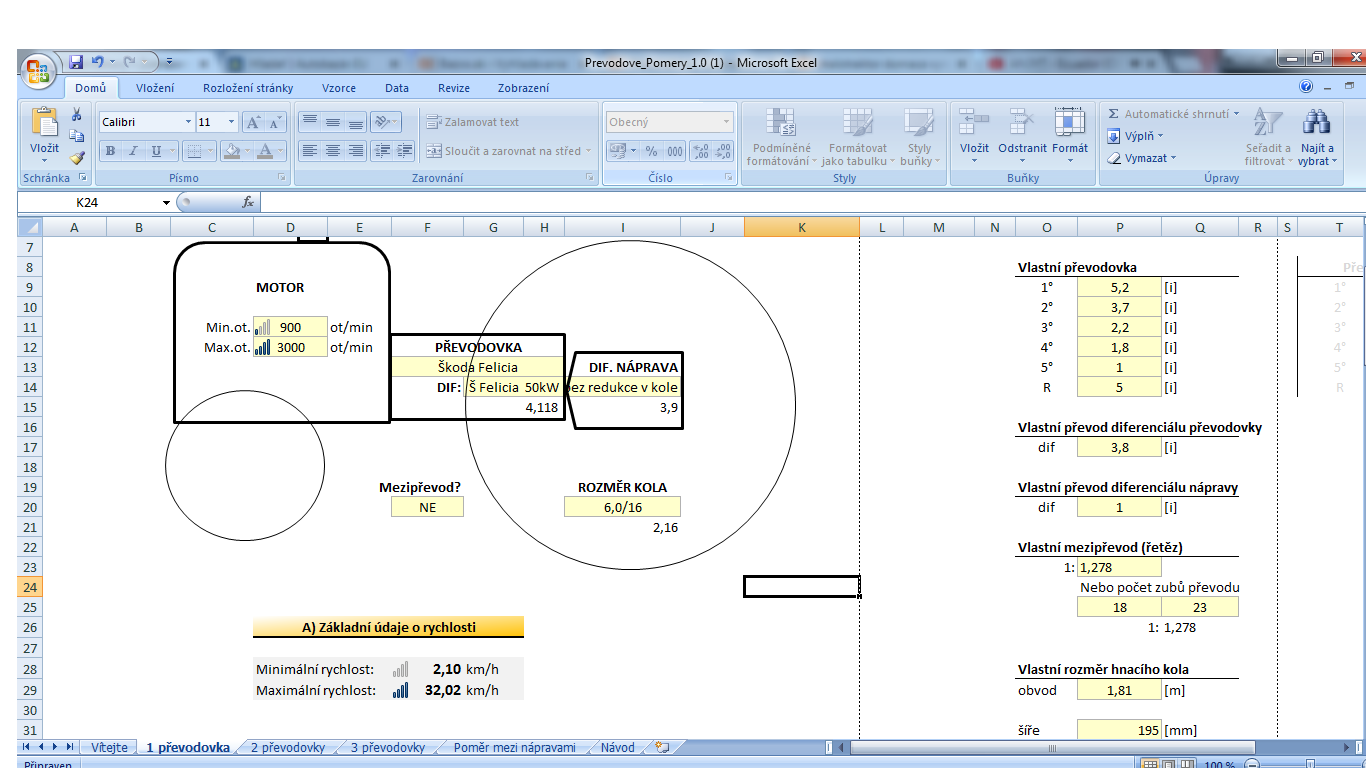Select the Min.ot. cell with value 900
The image size is (1366, 768).
[x=291, y=327]
